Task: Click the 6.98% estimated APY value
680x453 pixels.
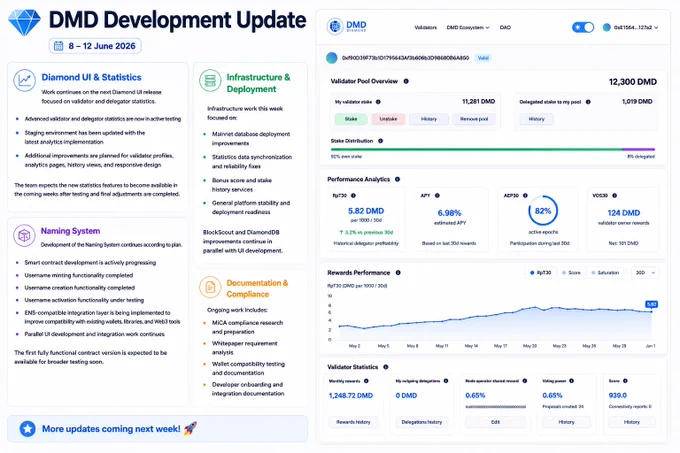Action: pos(449,213)
